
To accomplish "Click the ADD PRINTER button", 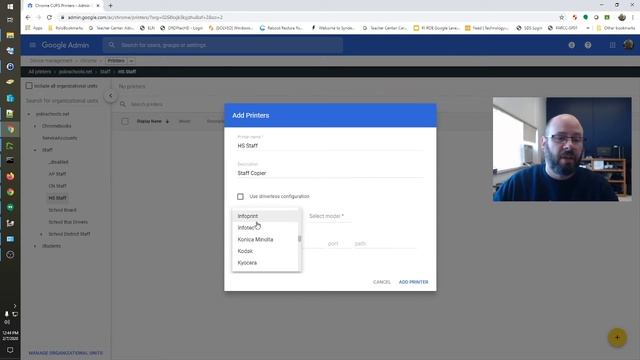I will click(x=413, y=282).
